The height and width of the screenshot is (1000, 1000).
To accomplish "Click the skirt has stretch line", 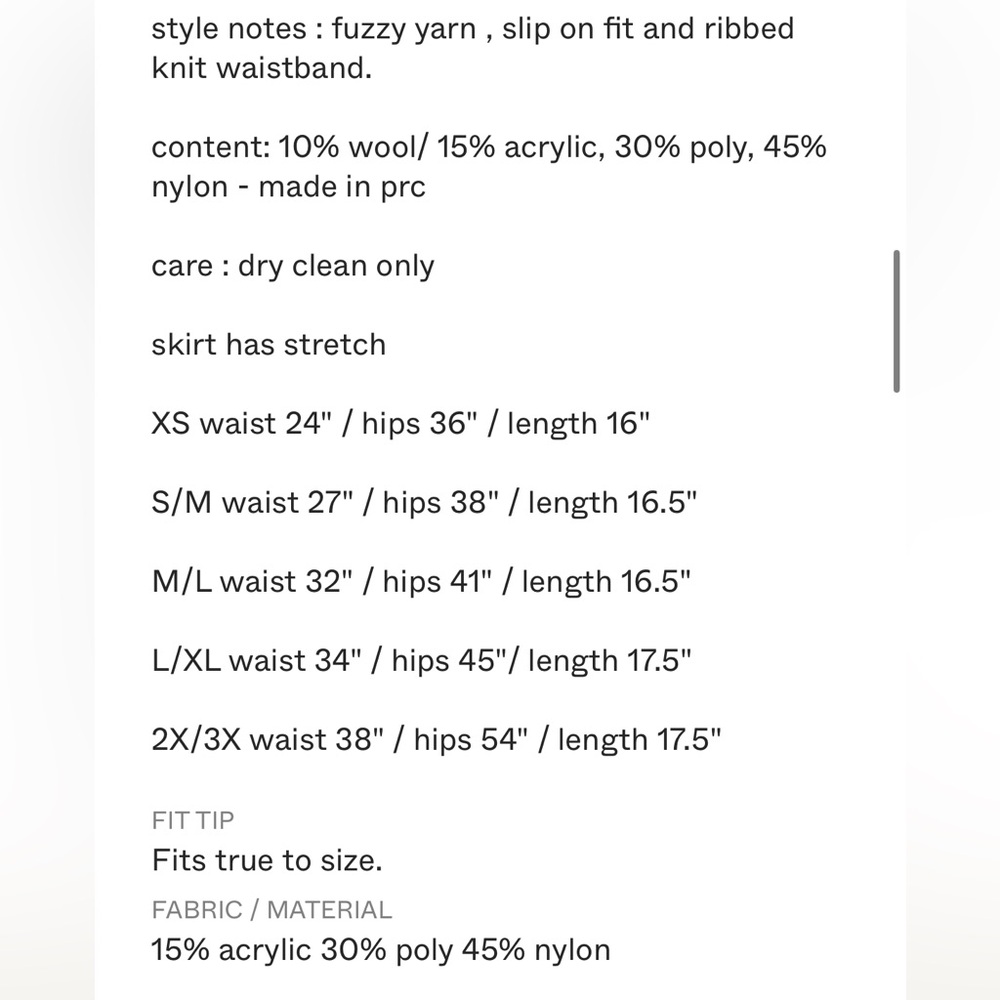I will coord(268,345).
